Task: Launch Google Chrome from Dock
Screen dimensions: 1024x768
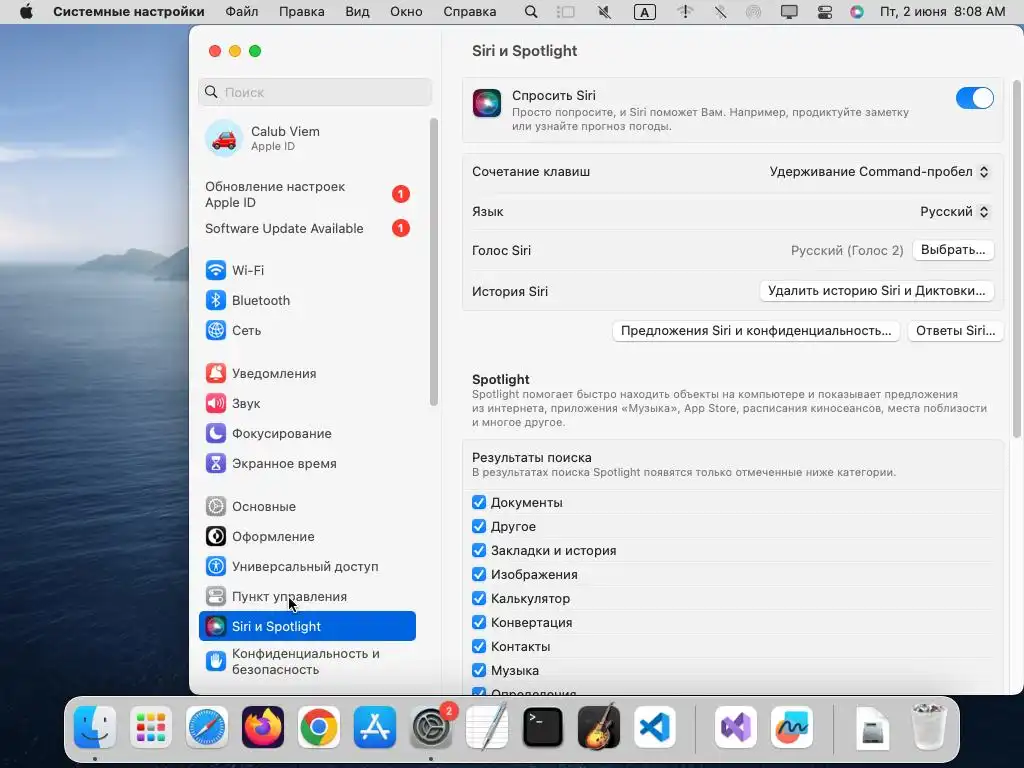Action: pos(319,728)
